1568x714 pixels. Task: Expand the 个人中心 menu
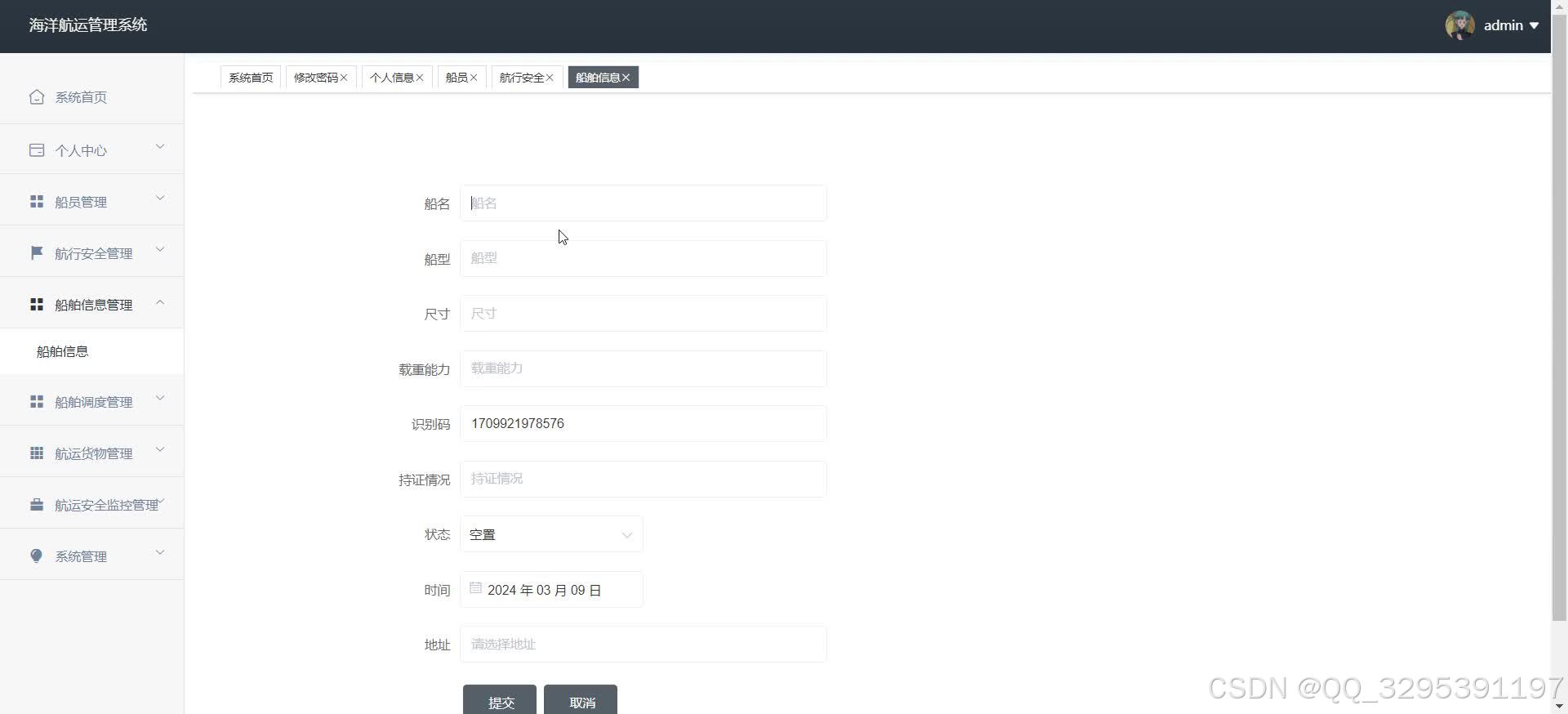160,147
